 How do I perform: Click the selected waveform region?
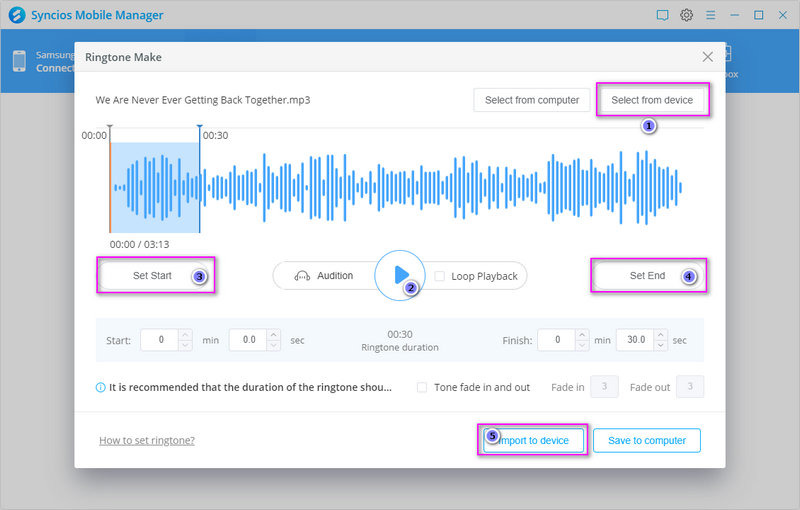coord(155,188)
